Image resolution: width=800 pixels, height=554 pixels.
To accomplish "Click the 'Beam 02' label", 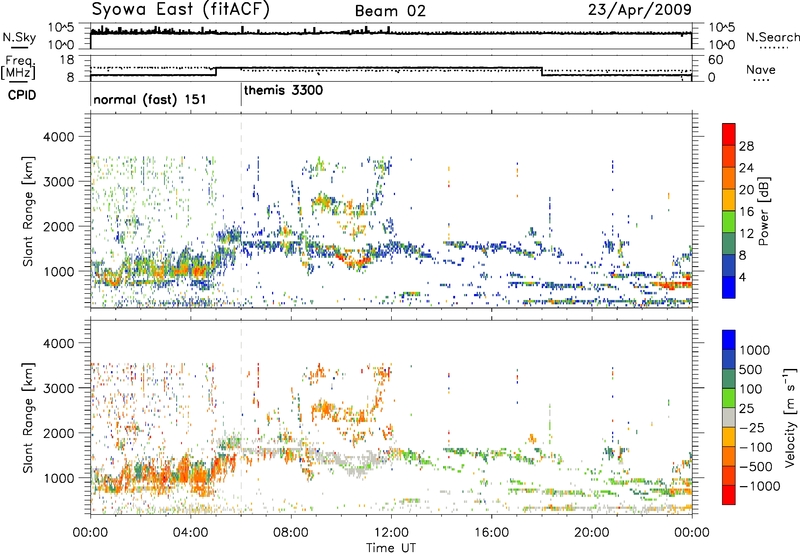I will [390, 11].
